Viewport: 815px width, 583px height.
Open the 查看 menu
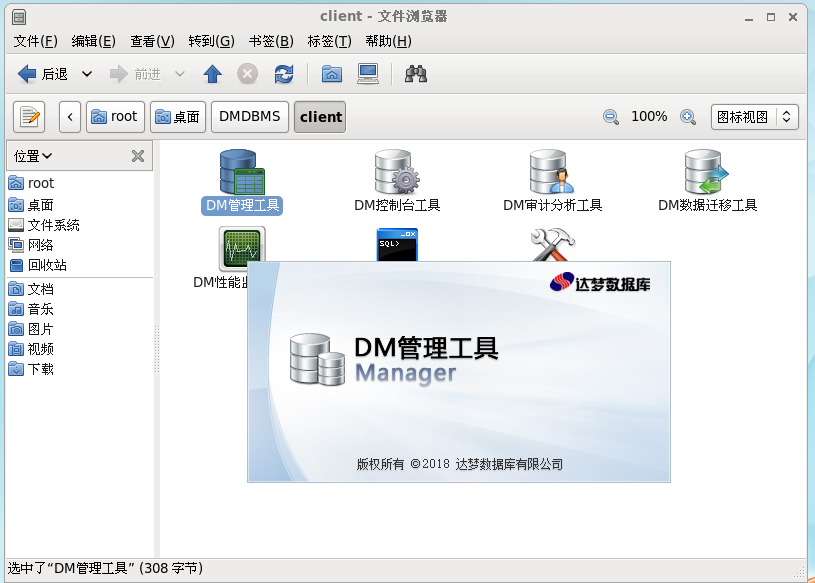(150, 41)
